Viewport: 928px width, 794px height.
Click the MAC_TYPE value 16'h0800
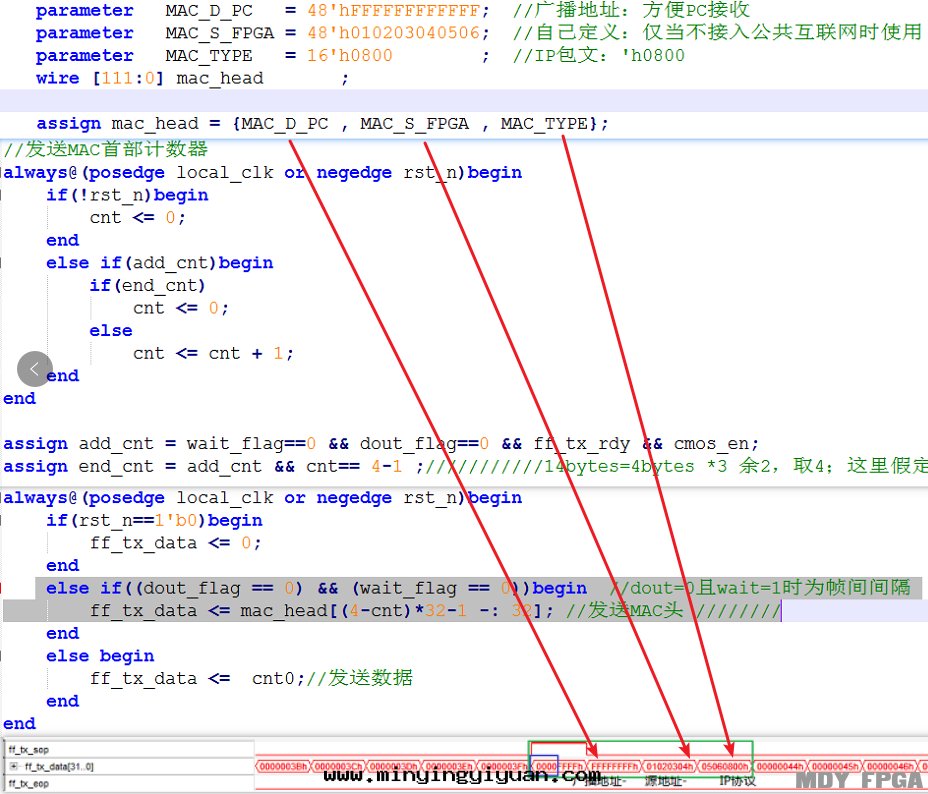349,56
